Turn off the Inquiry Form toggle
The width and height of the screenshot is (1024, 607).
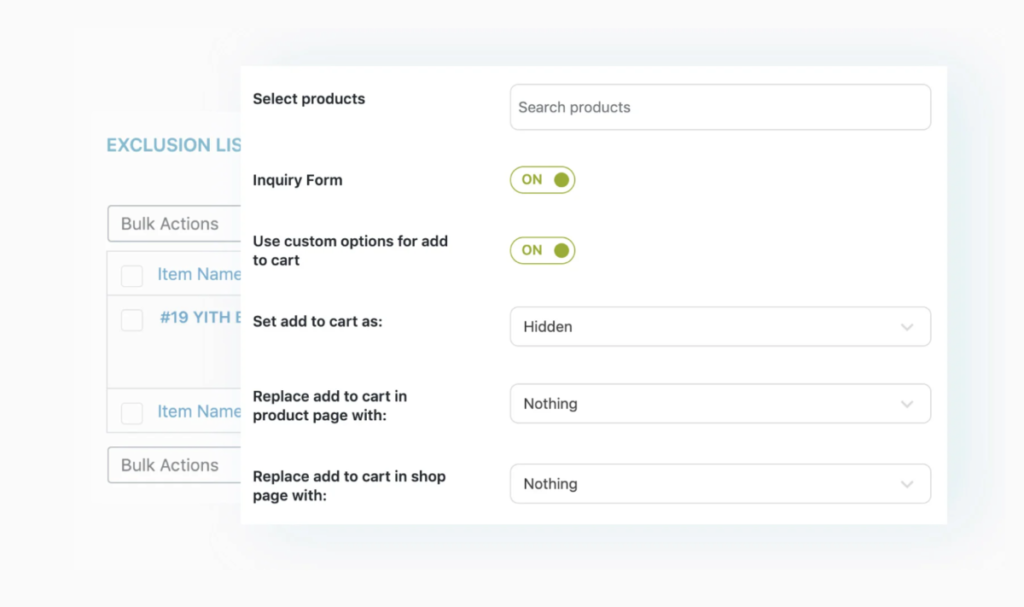[542, 180]
